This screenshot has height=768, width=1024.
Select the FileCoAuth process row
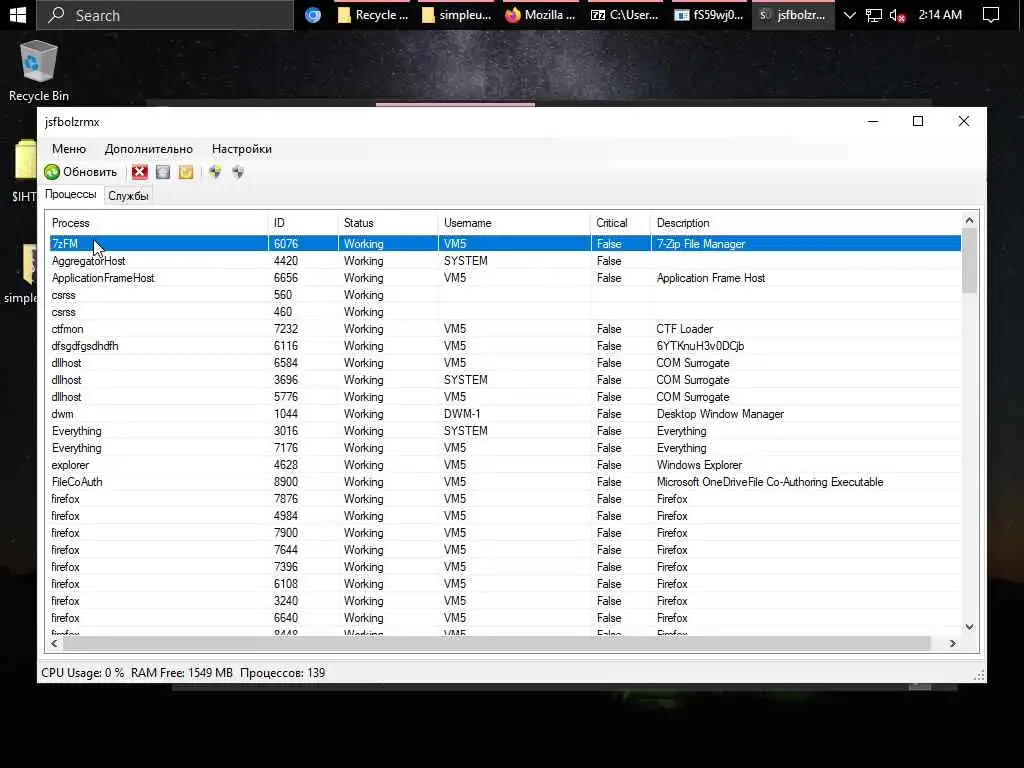[505, 481]
